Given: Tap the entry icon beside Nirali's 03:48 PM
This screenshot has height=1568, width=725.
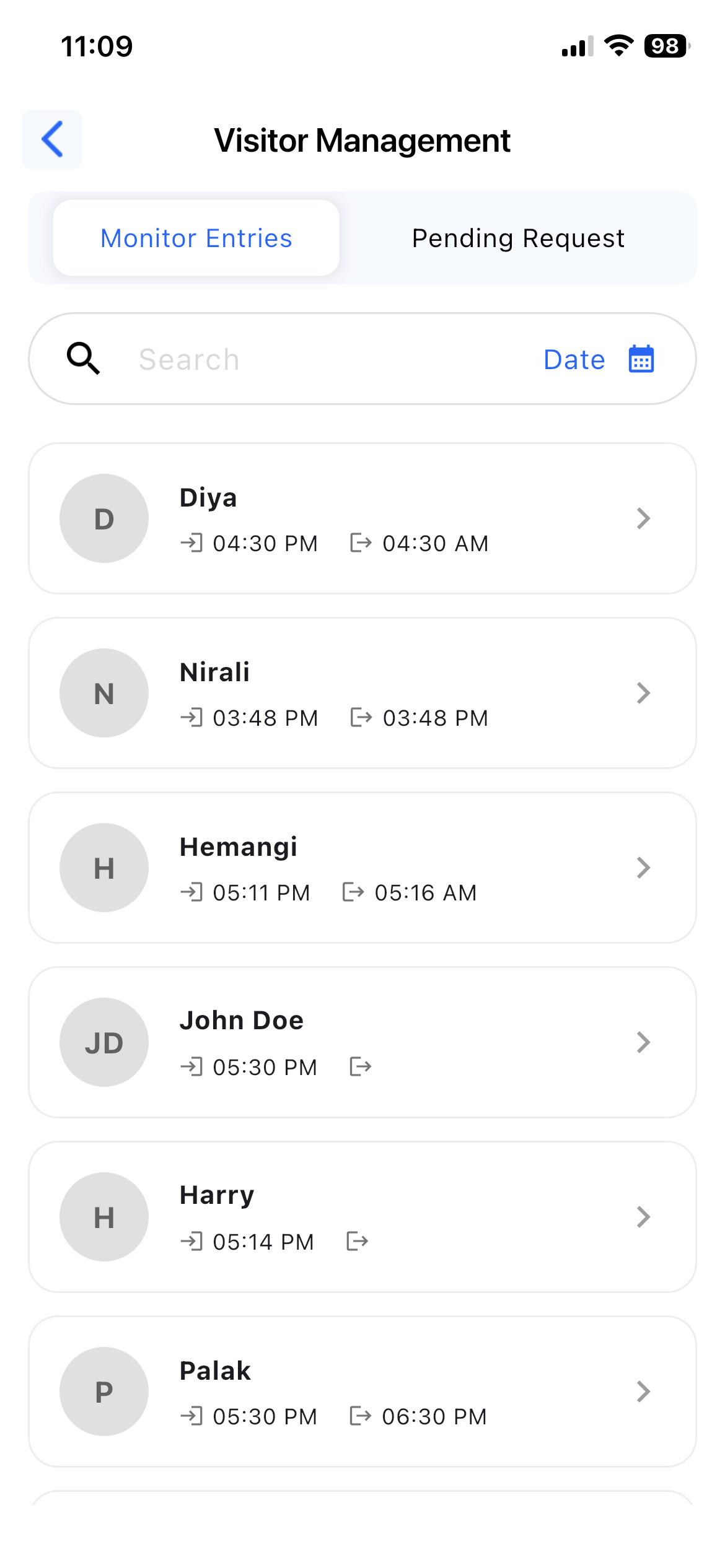Looking at the screenshot, I should coord(191,717).
